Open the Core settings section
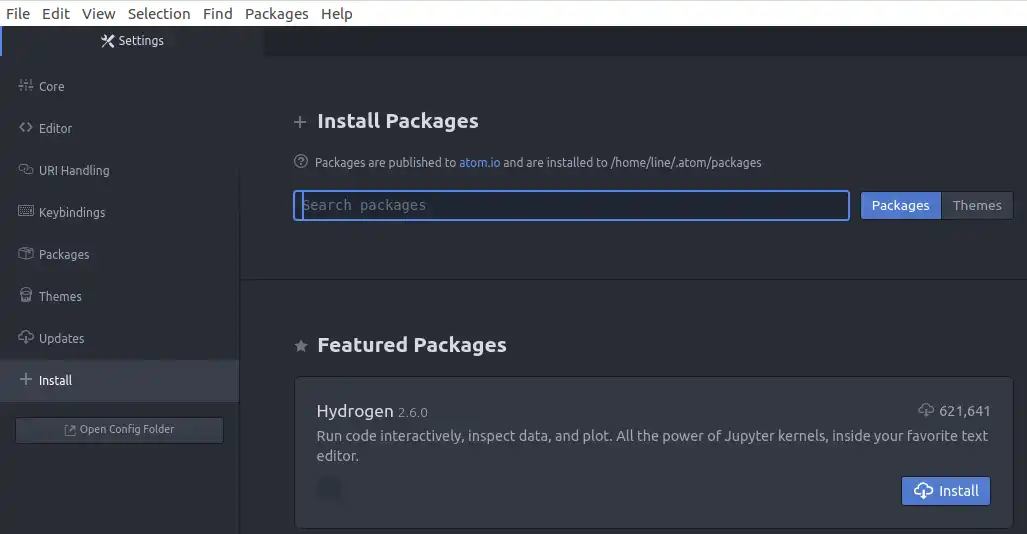The height and width of the screenshot is (534, 1027). click(x=50, y=87)
